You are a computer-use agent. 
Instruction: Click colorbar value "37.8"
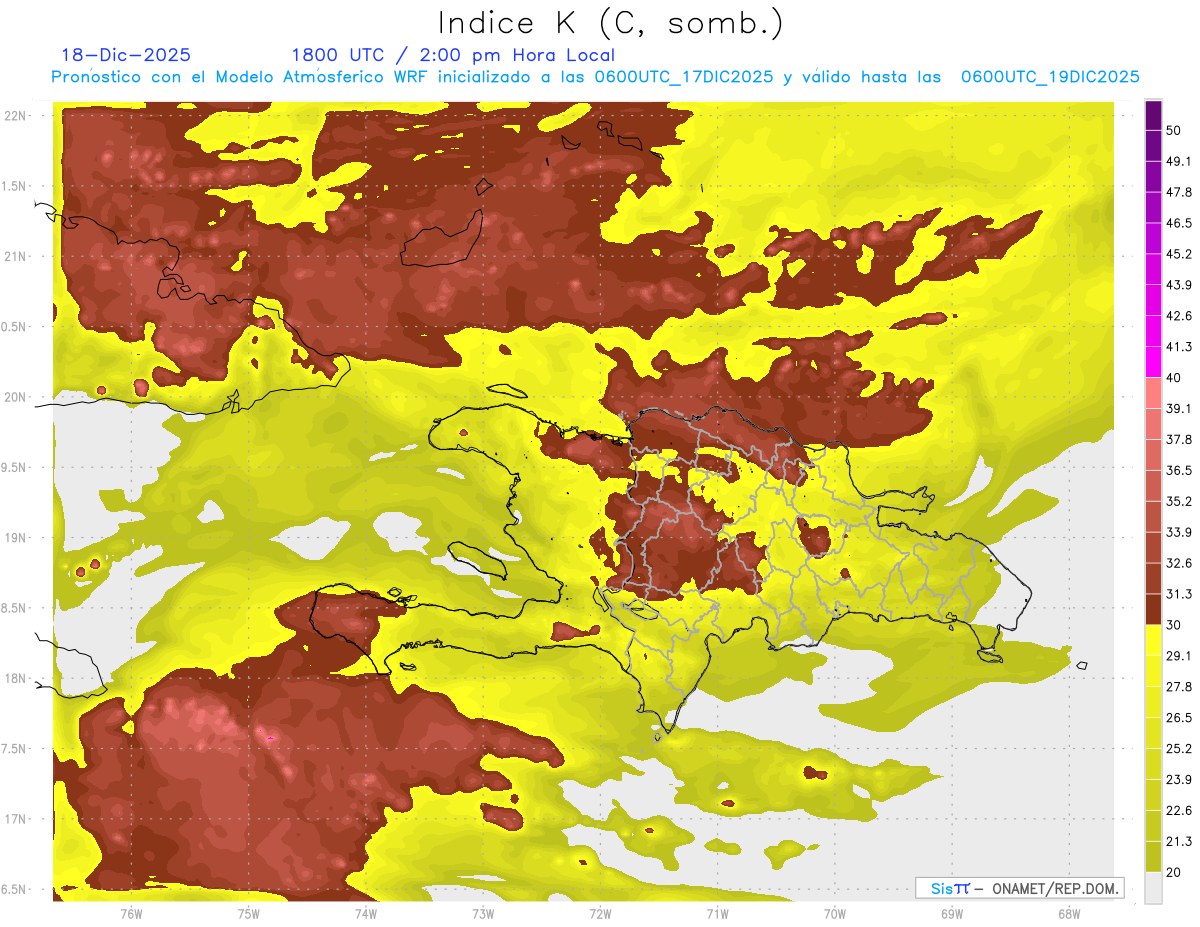coord(1179,439)
